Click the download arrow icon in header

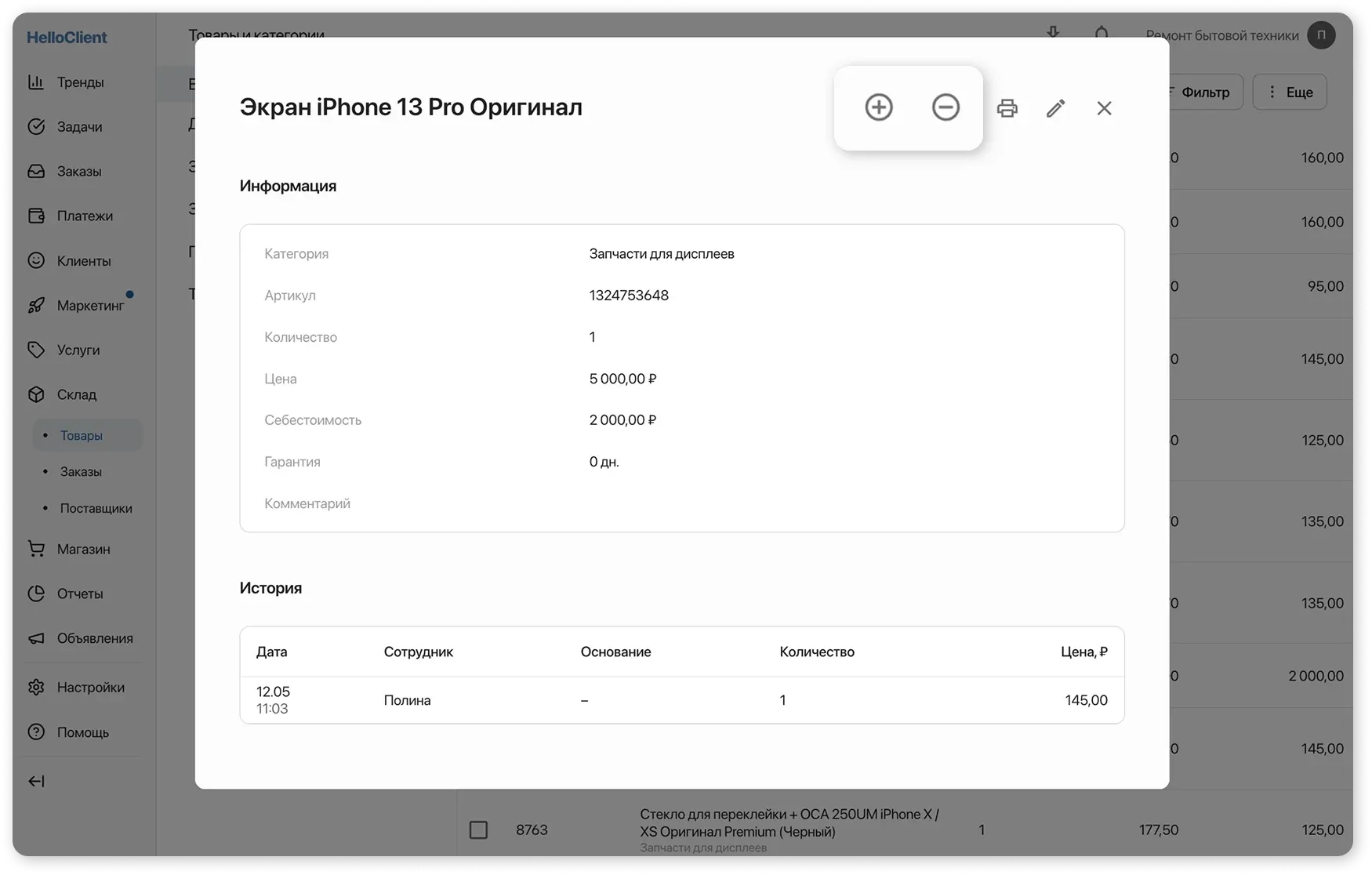pos(1053,33)
